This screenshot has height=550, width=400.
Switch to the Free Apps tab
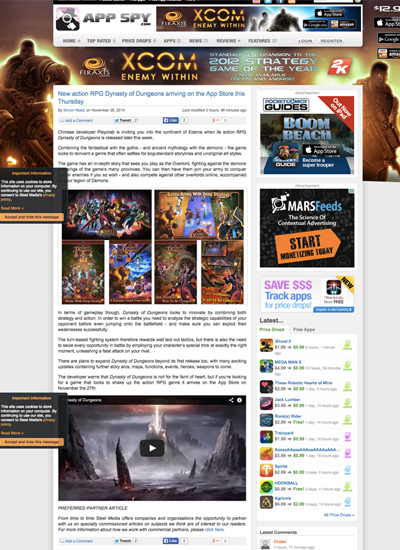pos(304,329)
